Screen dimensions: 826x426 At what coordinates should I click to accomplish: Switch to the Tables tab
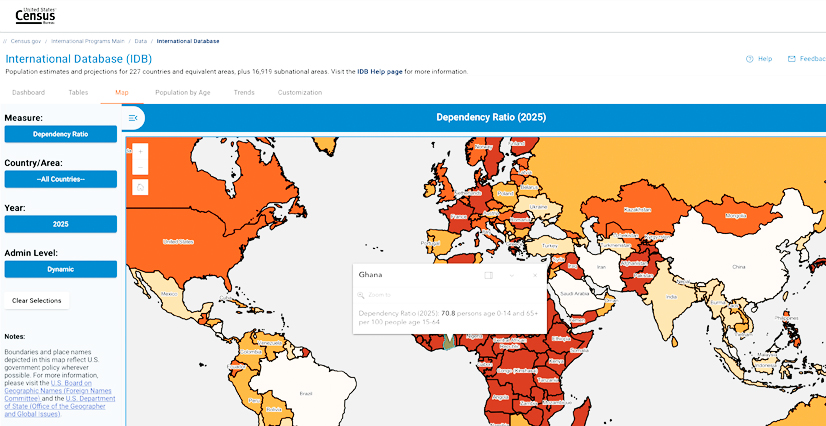pos(78,92)
